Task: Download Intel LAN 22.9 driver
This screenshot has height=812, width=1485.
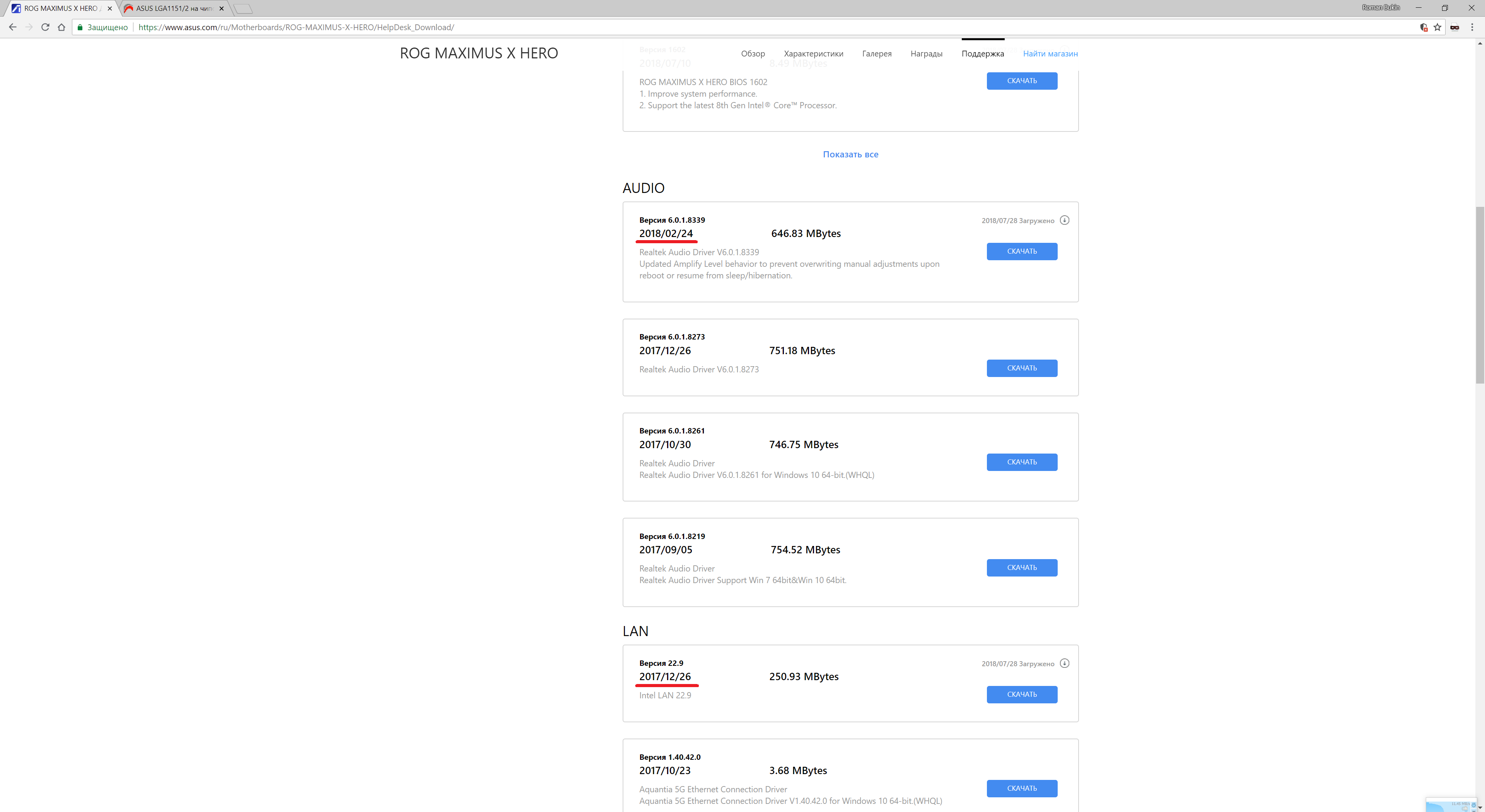Action: (x=1021, y=694)
